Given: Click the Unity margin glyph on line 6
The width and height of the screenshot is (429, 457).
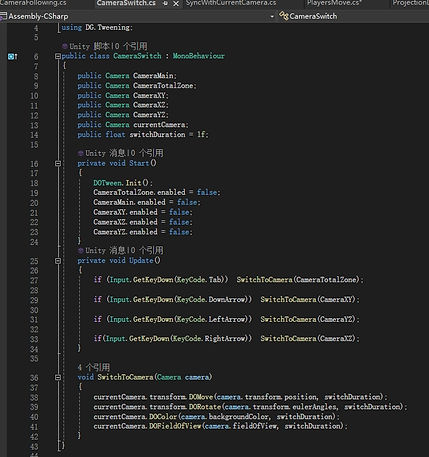Looking at the screenshot, I should pos(12,56).
